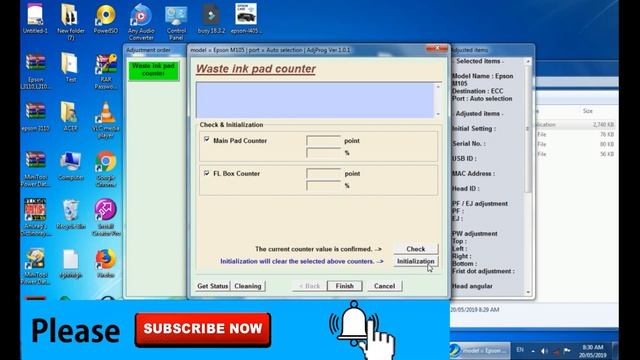This screenshot has width=640, height=360.
Task: Launch the MiniTool Power Data shortcut beside blank document
Action: tap(36, 266)
